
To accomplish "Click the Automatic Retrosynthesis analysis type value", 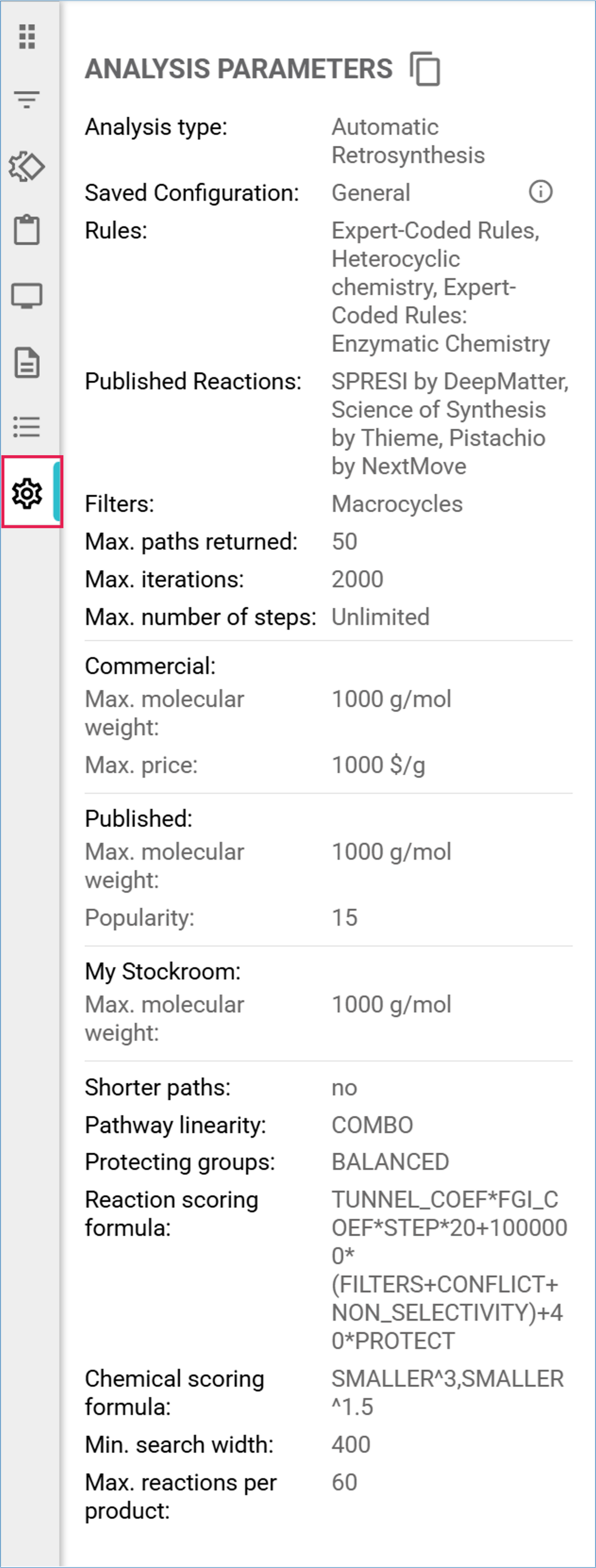I will pyautogui.click(x=408, y=141).
